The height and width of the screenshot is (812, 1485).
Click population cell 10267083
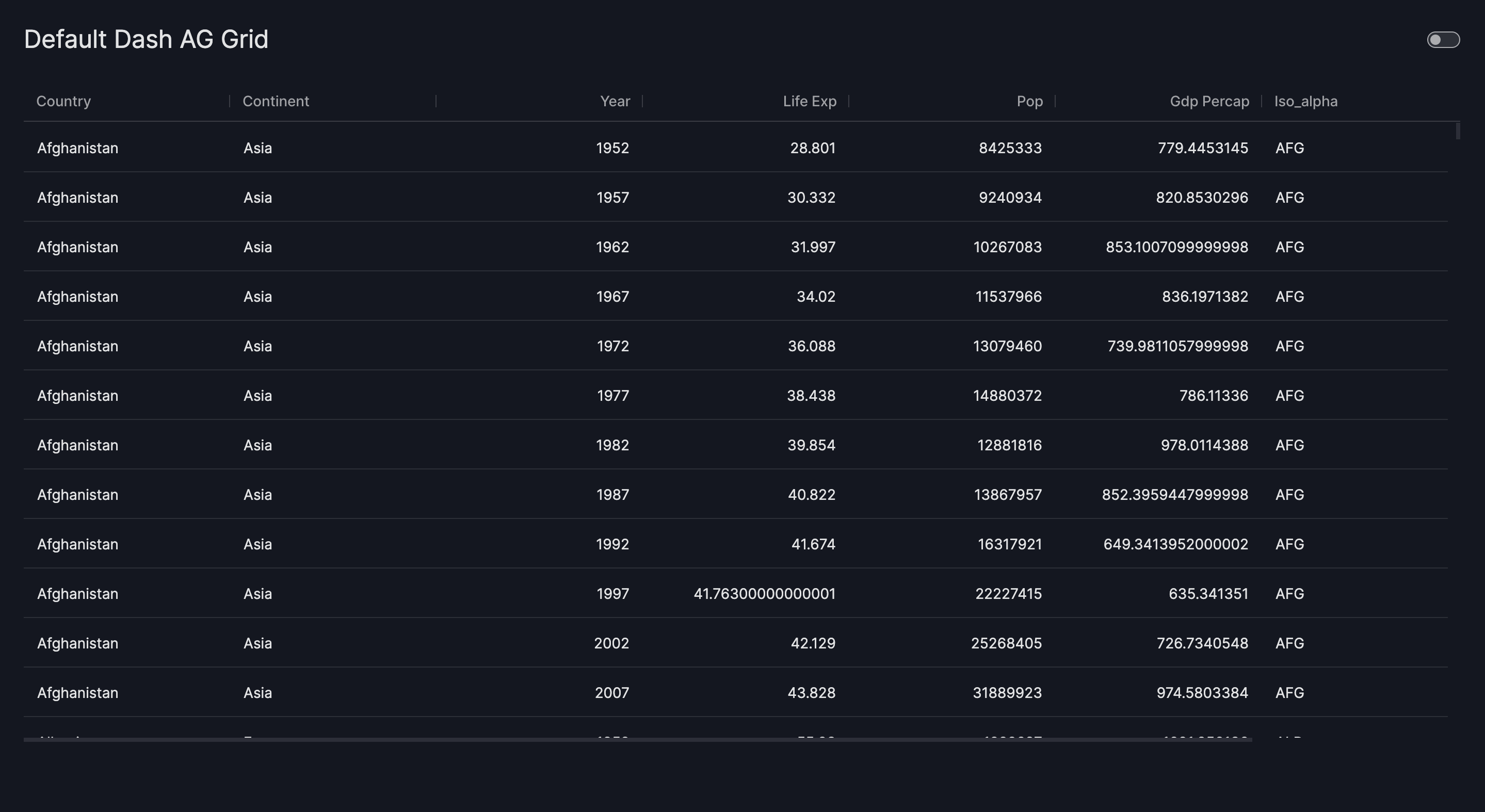click(x=1007, y=247)
